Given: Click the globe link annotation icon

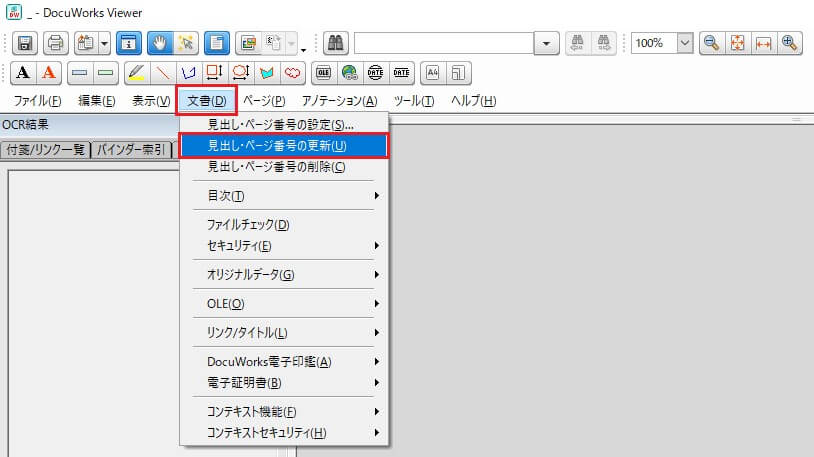Looking at the screenshot, I should pos(349,73).
